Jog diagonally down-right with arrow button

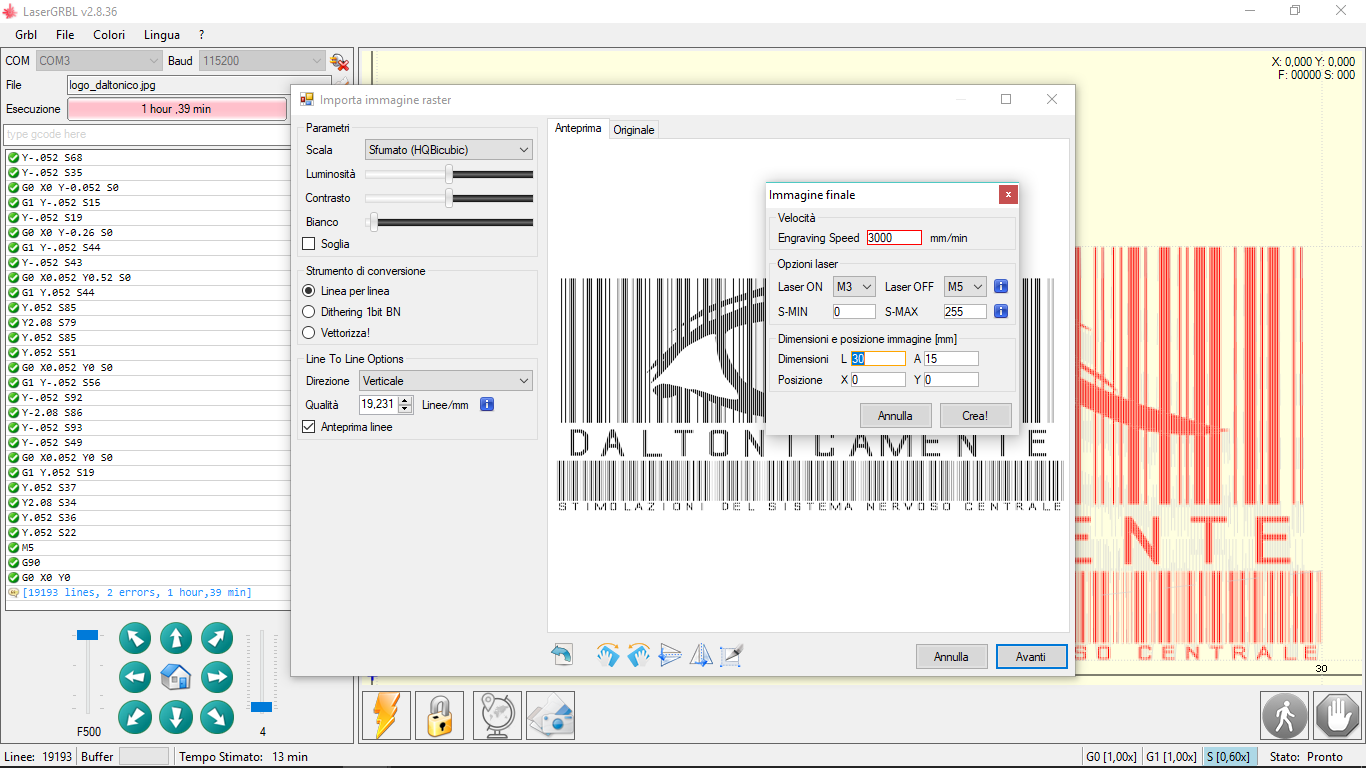(x=217, y=716)
